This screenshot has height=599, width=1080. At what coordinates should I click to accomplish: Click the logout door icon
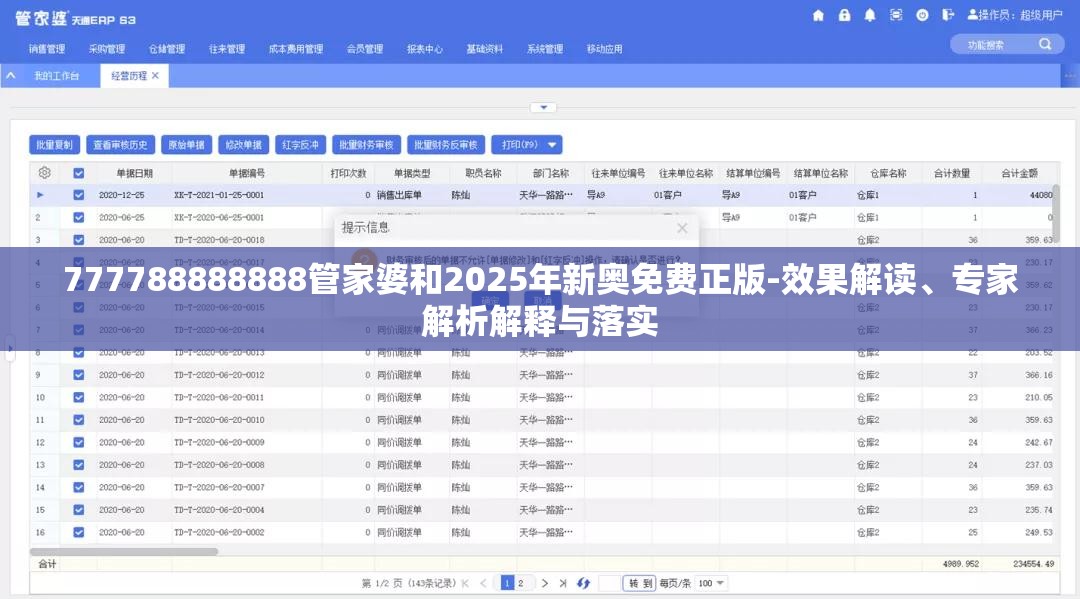948,15
